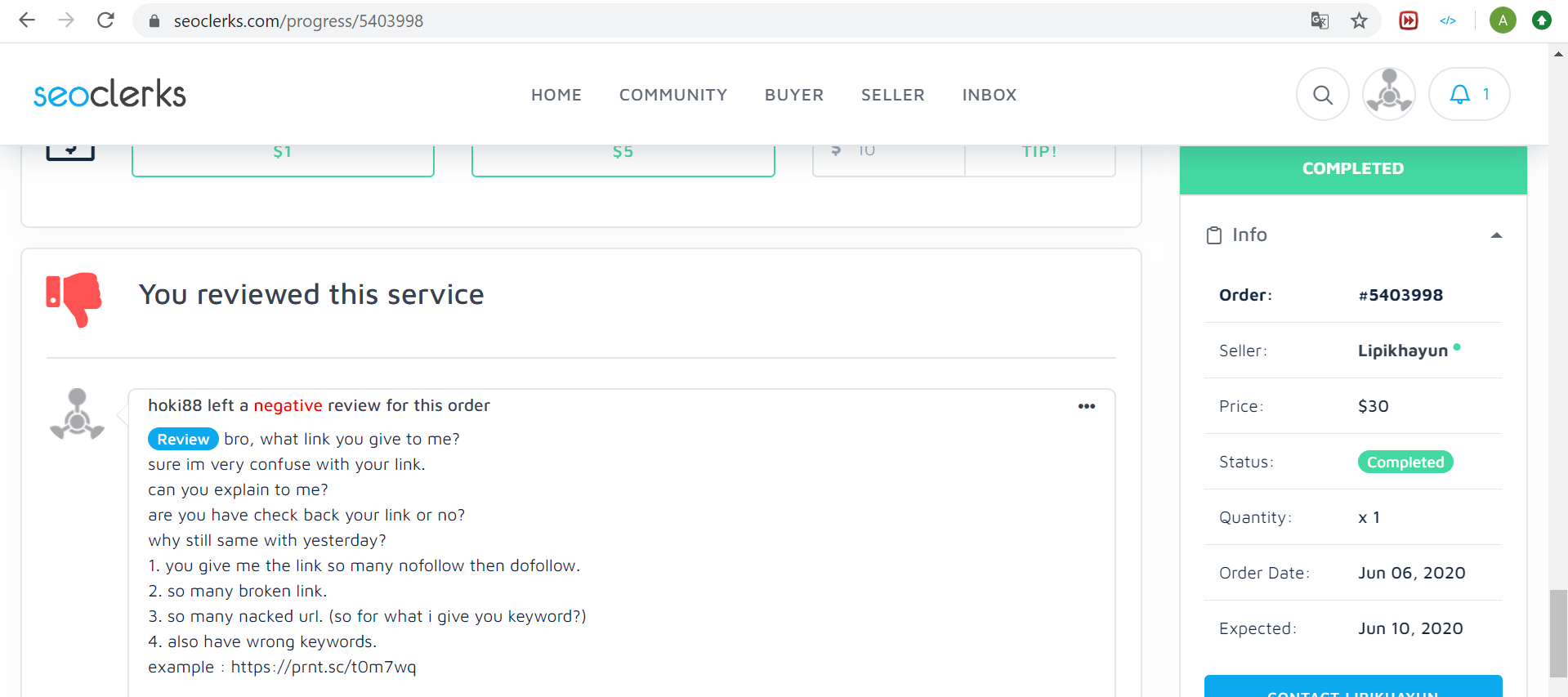Go to the INBOX page
Screen dimensions: 1568x697
pos(989,95)
